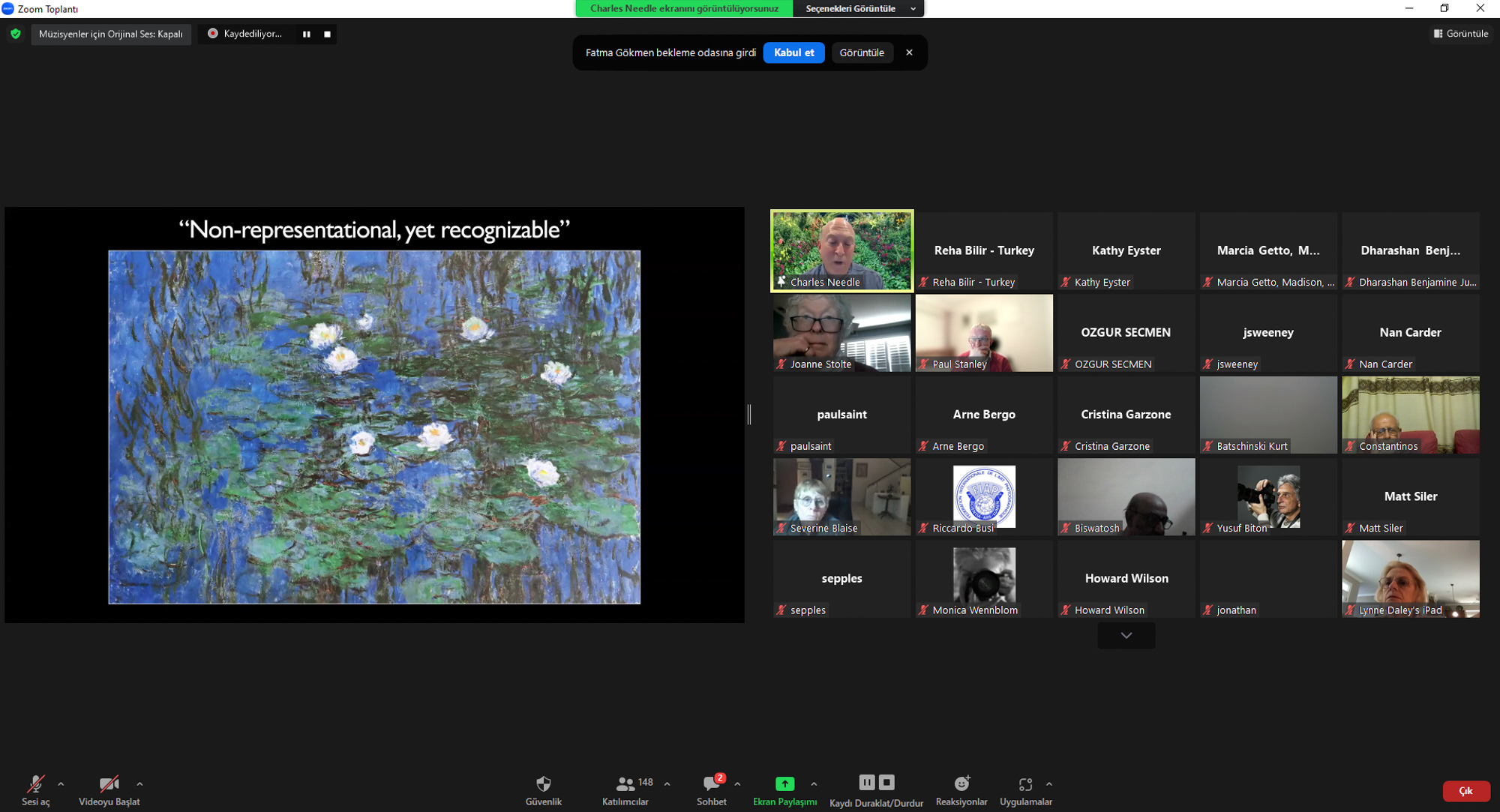
Task: Click Riccardo Busi's FIAP logo avatar
Action: 984,496
